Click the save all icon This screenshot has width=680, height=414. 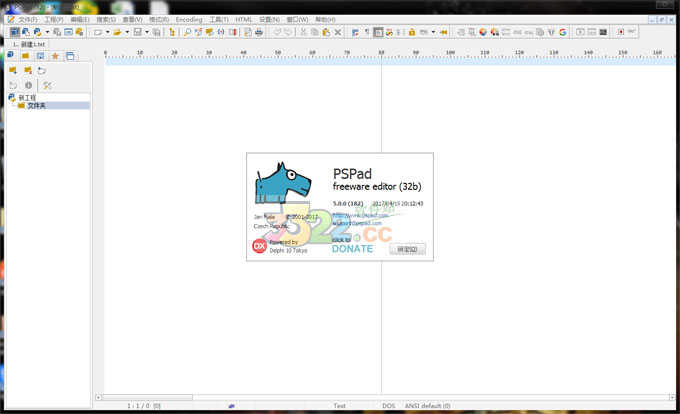(156, 32)
